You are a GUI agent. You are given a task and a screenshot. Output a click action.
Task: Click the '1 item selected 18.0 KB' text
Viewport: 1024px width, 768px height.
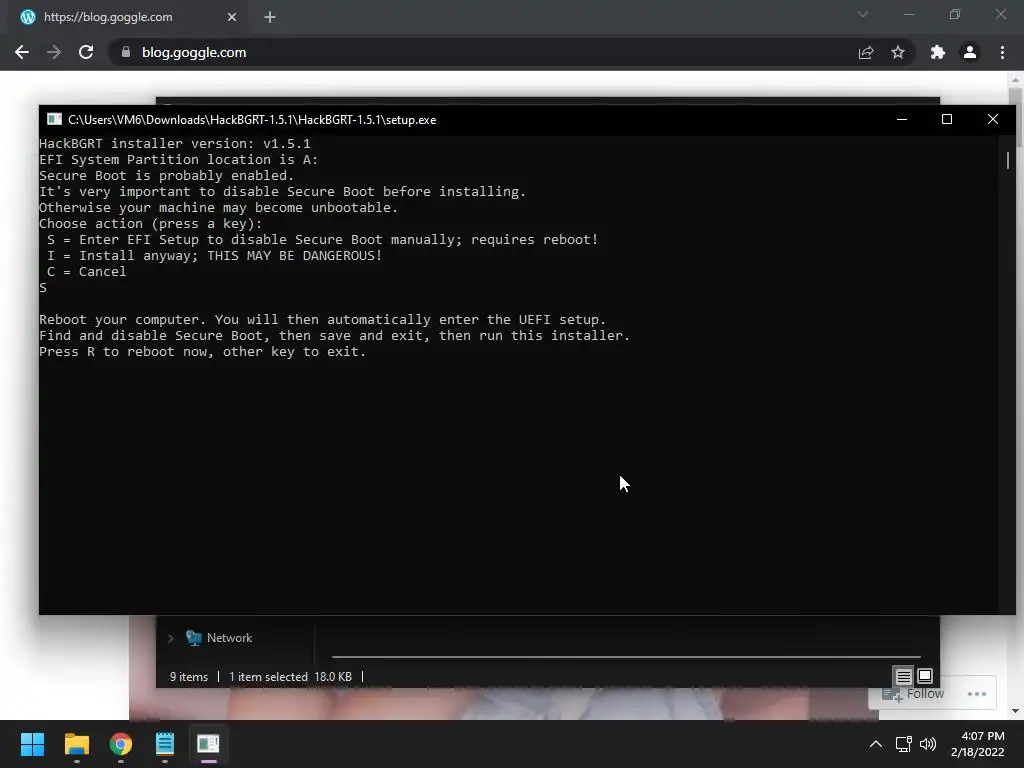[x=290, y=677]
